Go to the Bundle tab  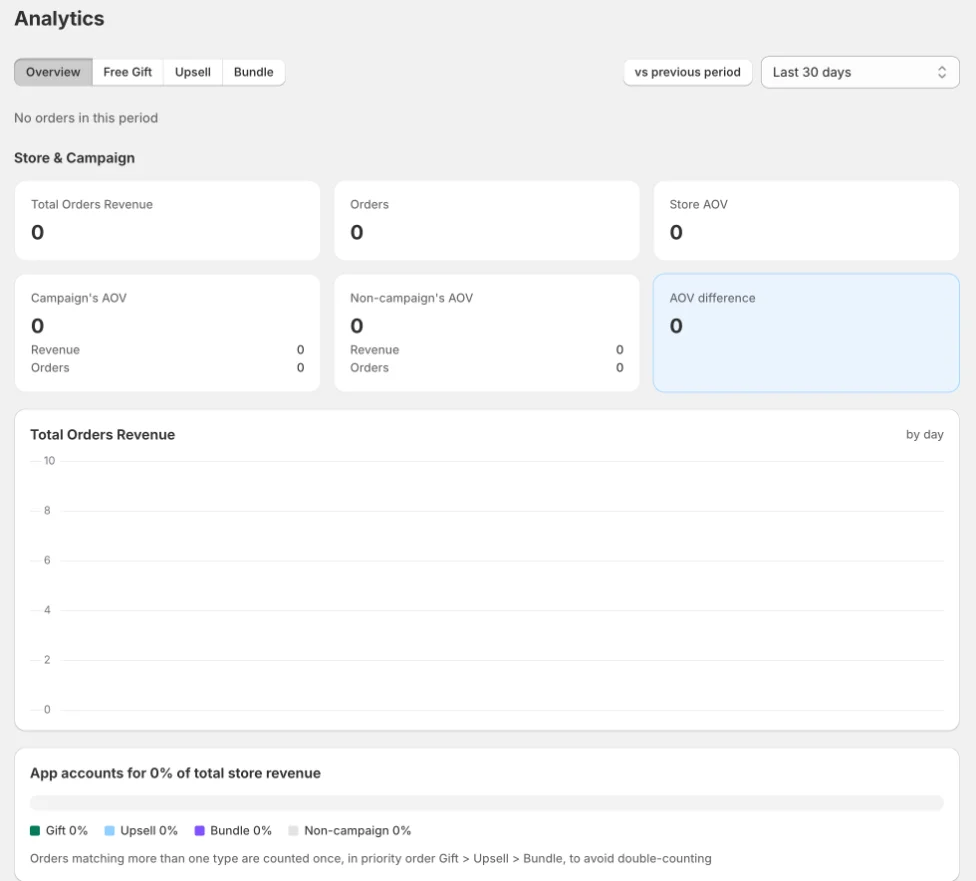253,72
